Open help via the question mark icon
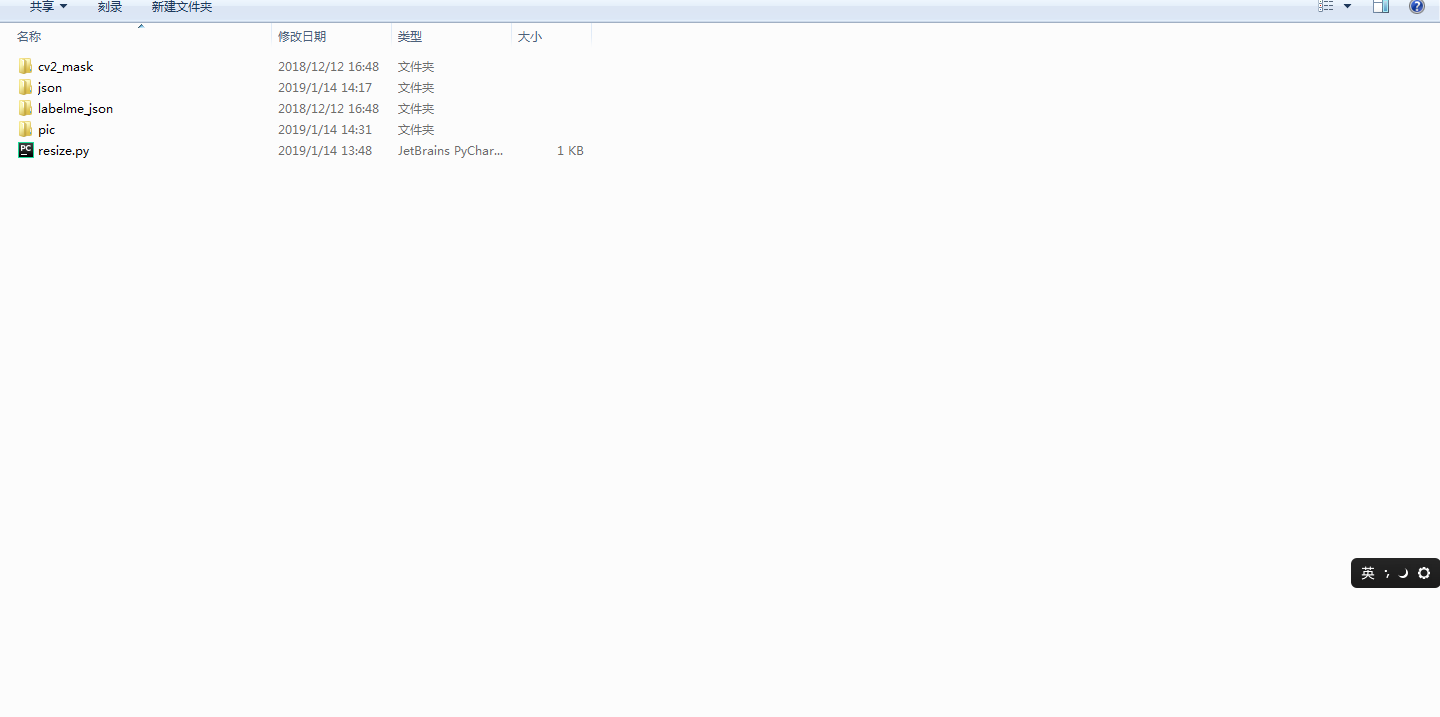1440x717 pixels. pyautogui.click(x=1417, y=6)
